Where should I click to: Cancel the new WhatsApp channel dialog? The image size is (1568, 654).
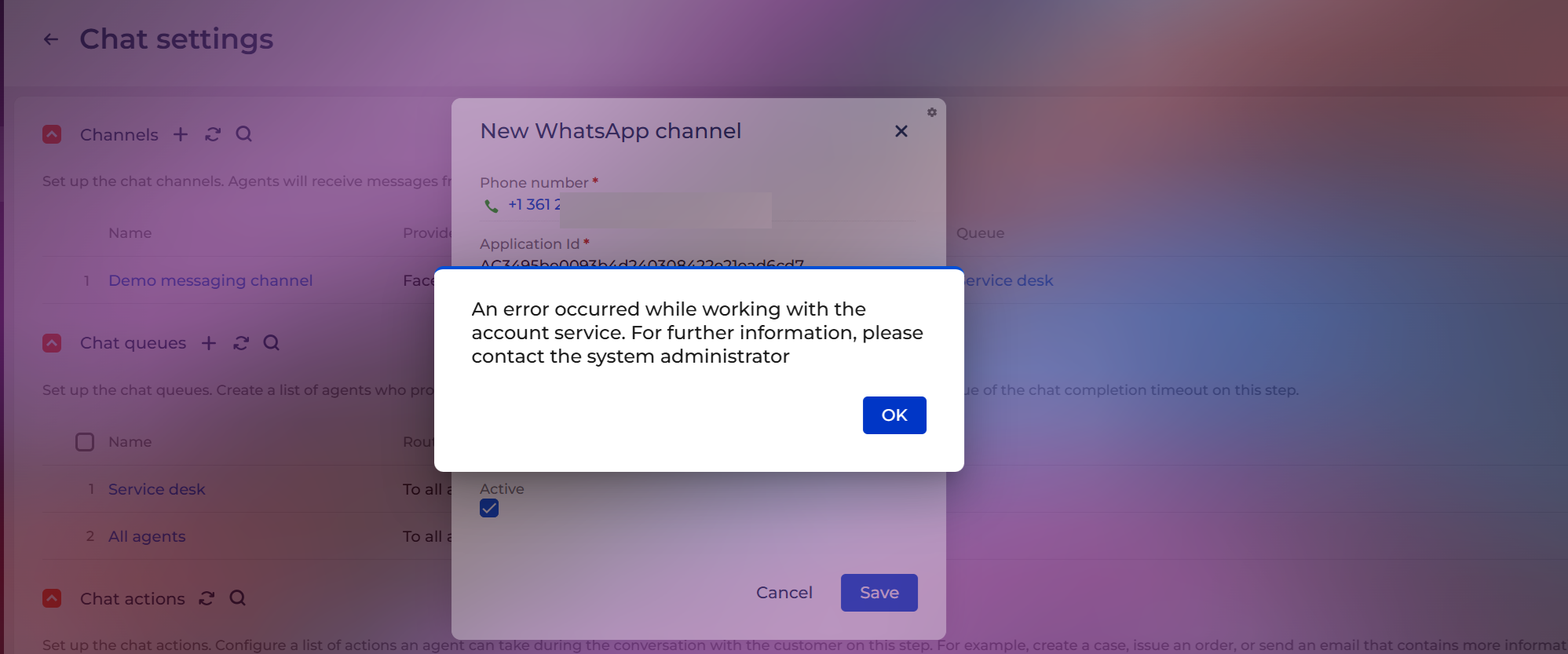click(x=784, y=593)
